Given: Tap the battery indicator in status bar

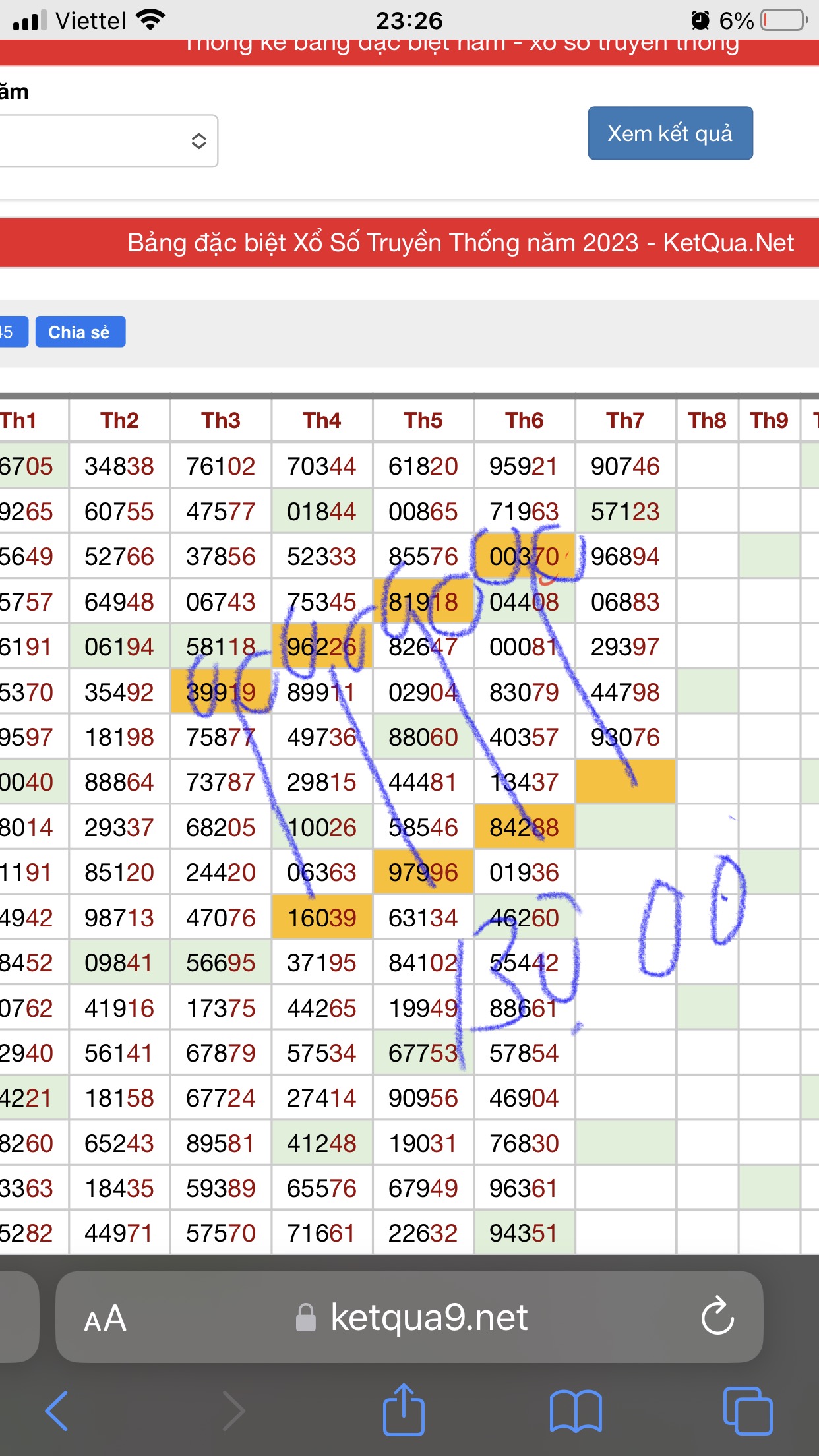Looking at the screenshot, I should (783, 20).
